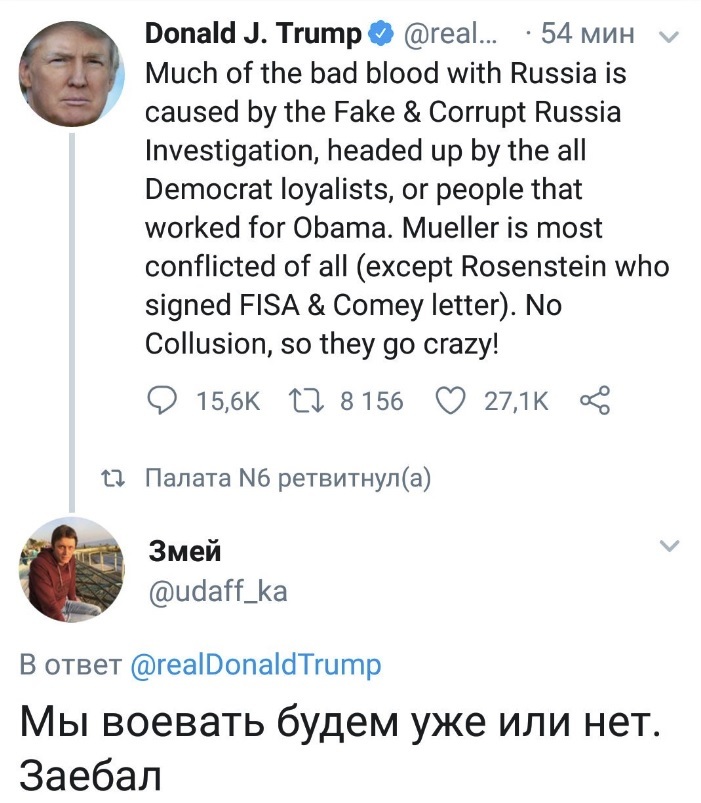This screenshot has height=803, width=701.
Task: Click the 27,1K likes count
Action: pyautogui.click(x=516, y=401)
